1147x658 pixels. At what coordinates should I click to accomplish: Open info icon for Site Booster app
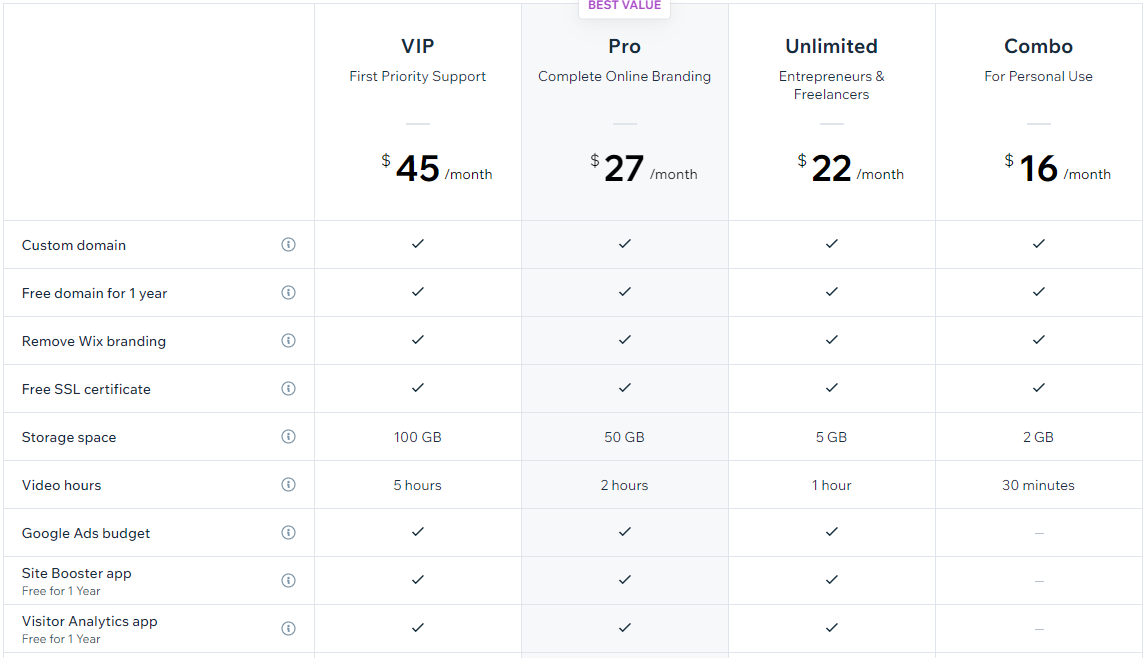288,581
